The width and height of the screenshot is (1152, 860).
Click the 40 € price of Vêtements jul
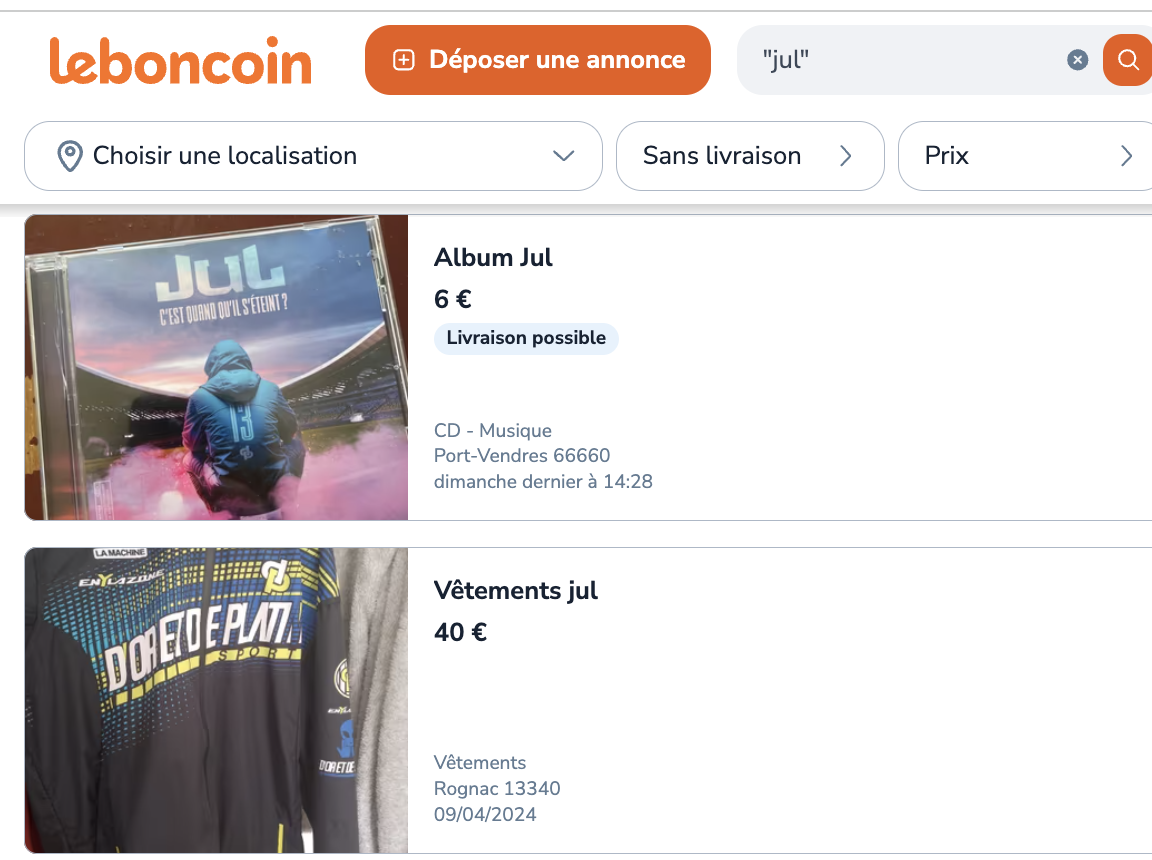(460, 632)
